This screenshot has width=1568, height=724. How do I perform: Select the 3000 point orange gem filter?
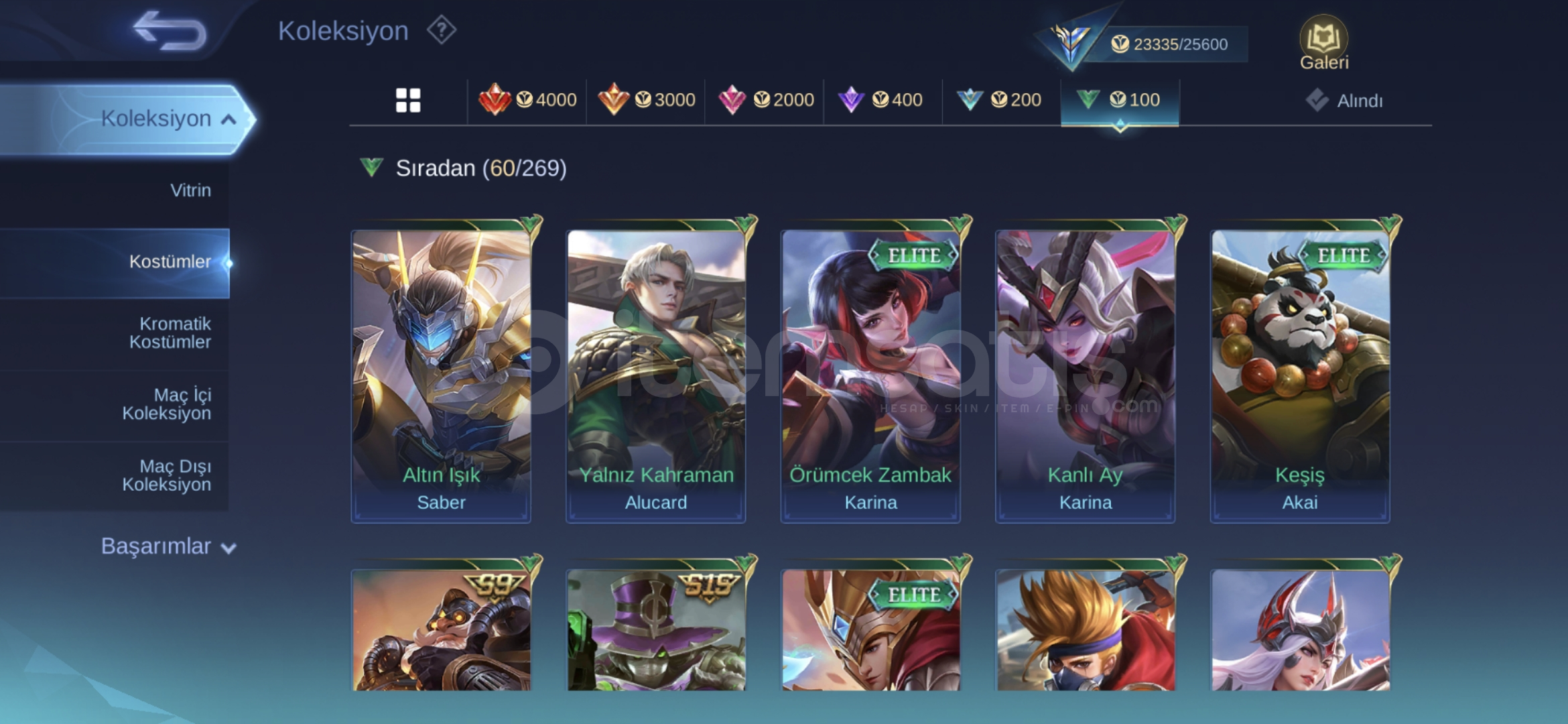click(x=646, y=100)
